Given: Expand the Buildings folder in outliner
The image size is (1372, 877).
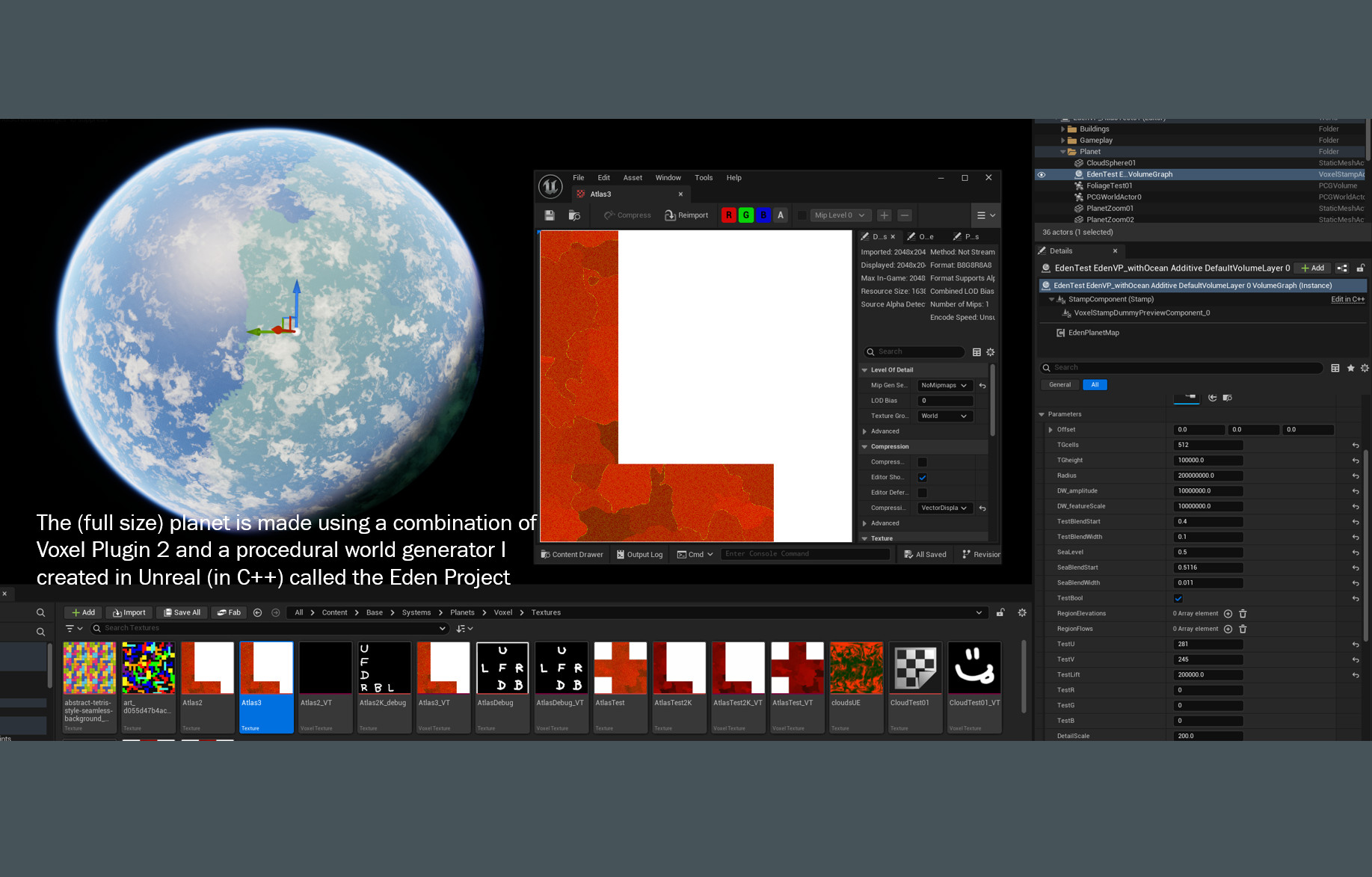Looking at the screenshot, I should coord(1062,129).
